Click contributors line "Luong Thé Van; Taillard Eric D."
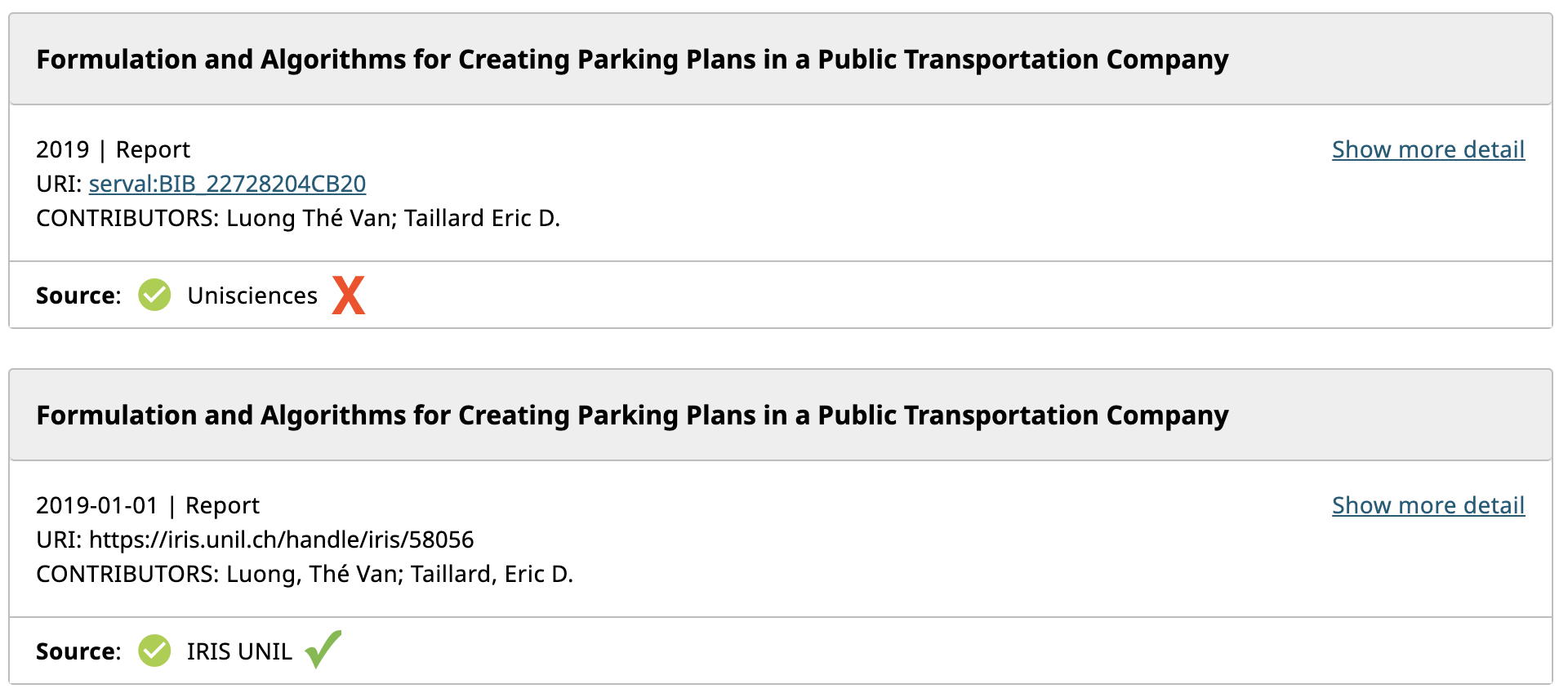Viewport: 1568px width, 693px height. (x=298, y=219)
